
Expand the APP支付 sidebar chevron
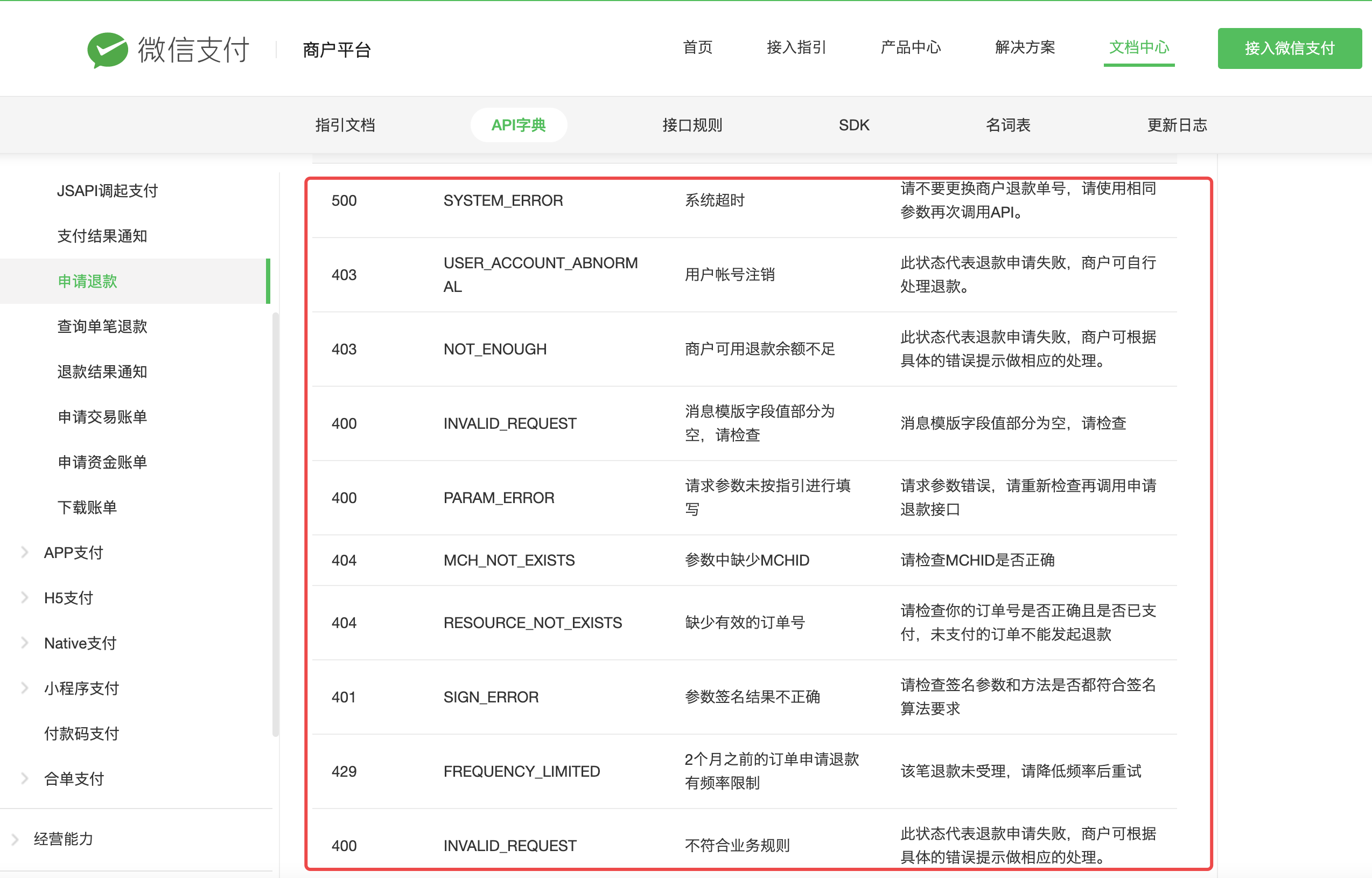click(x=25, y=552)
